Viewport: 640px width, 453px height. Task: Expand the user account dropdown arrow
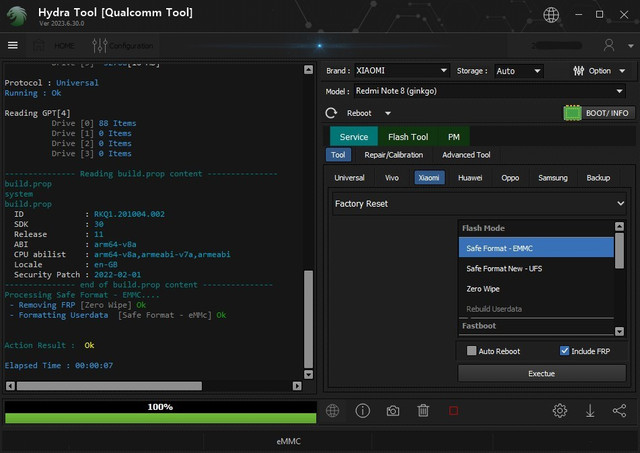click(631, 46)
